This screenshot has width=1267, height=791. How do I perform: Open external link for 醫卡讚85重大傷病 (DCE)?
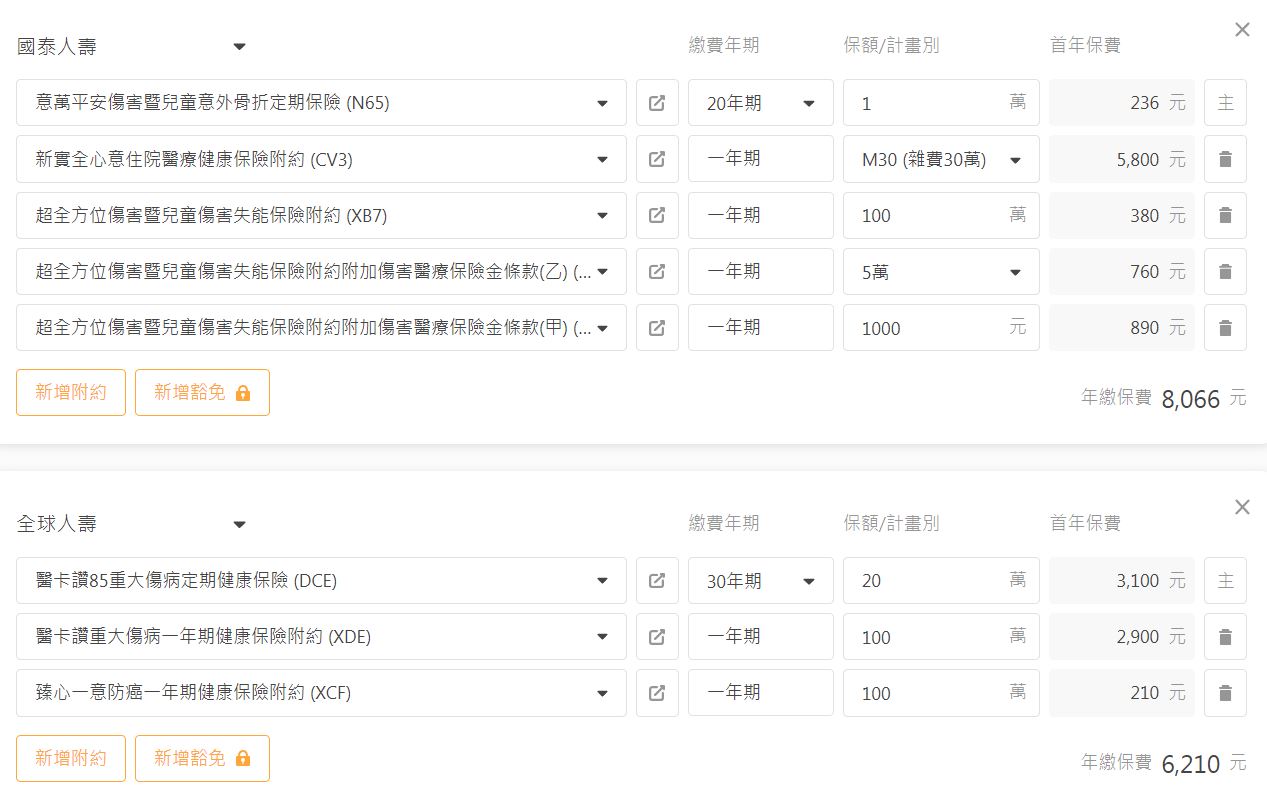point(657,580)
